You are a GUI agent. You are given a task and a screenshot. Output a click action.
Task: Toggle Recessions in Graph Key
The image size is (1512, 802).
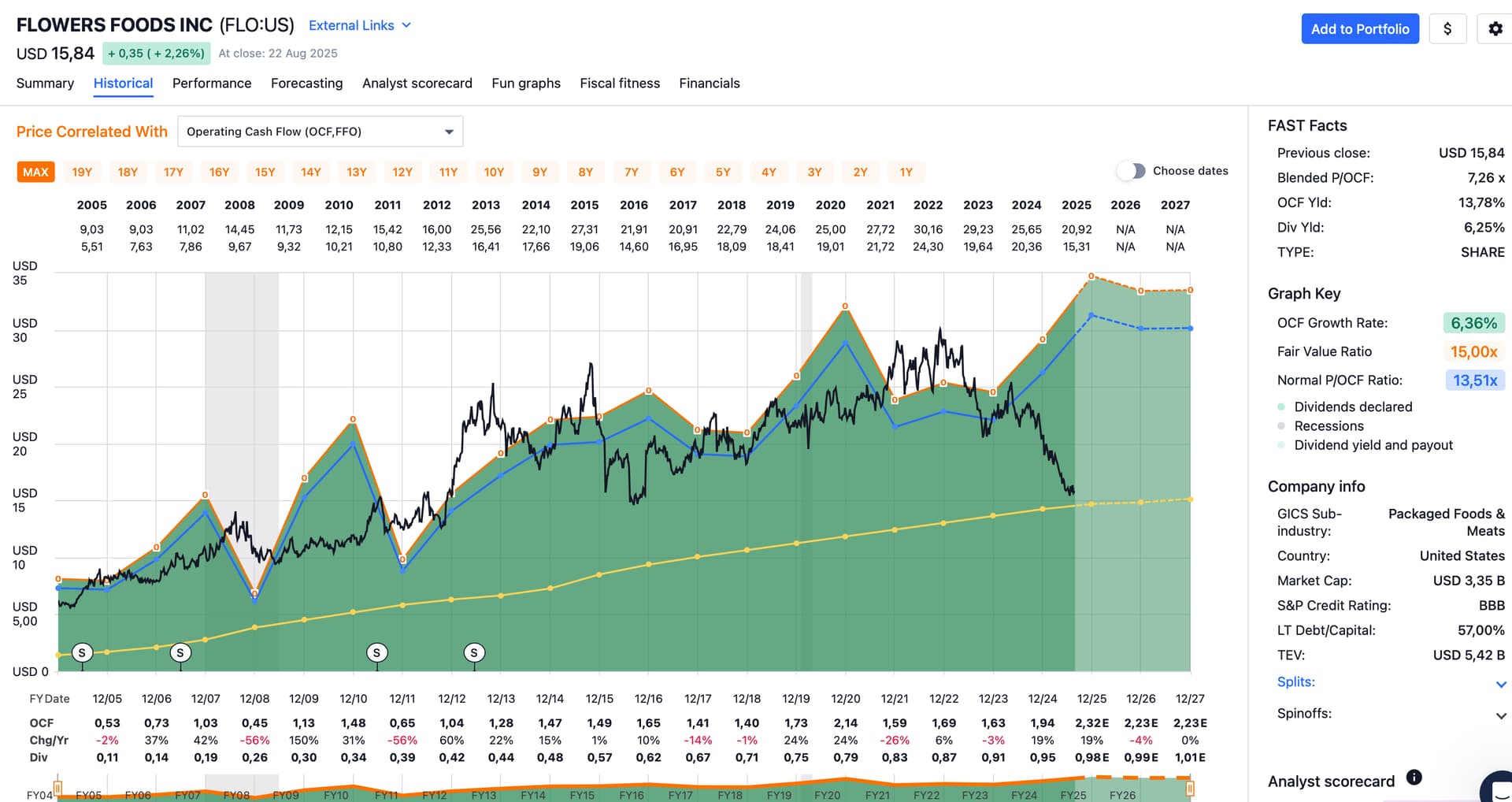[1328, 426]
